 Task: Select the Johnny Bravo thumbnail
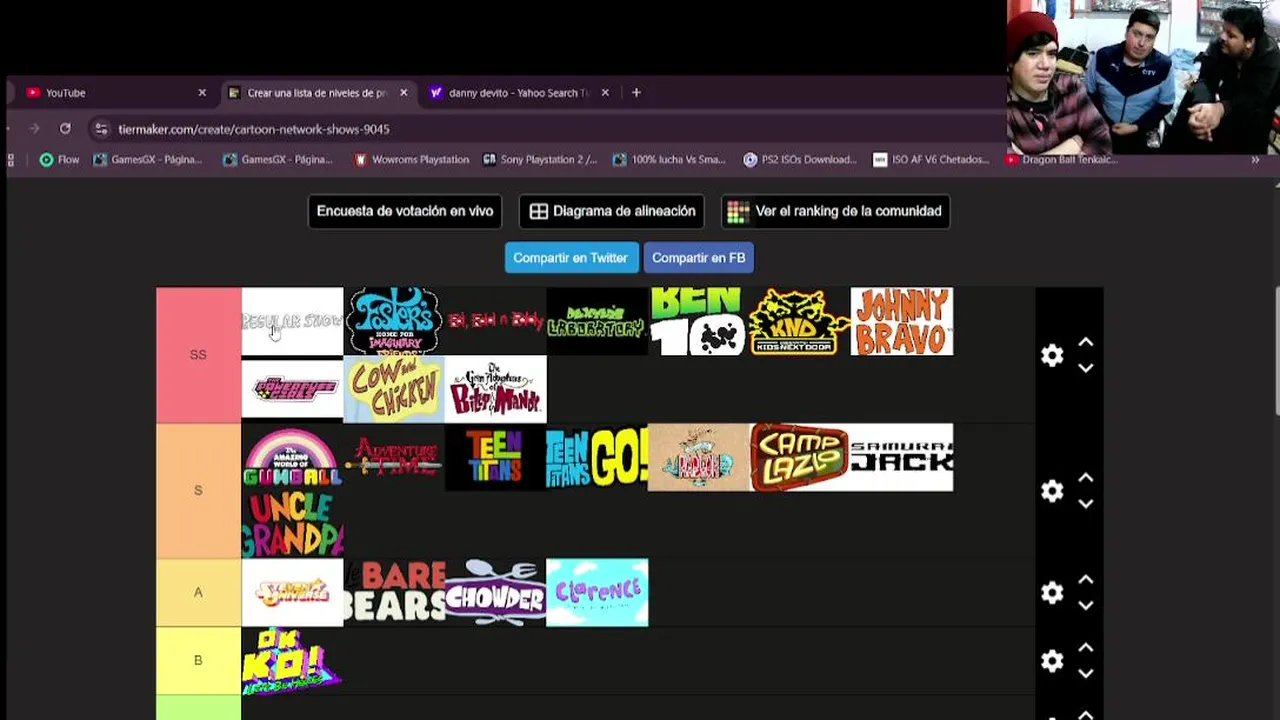(x=901, y=321)
